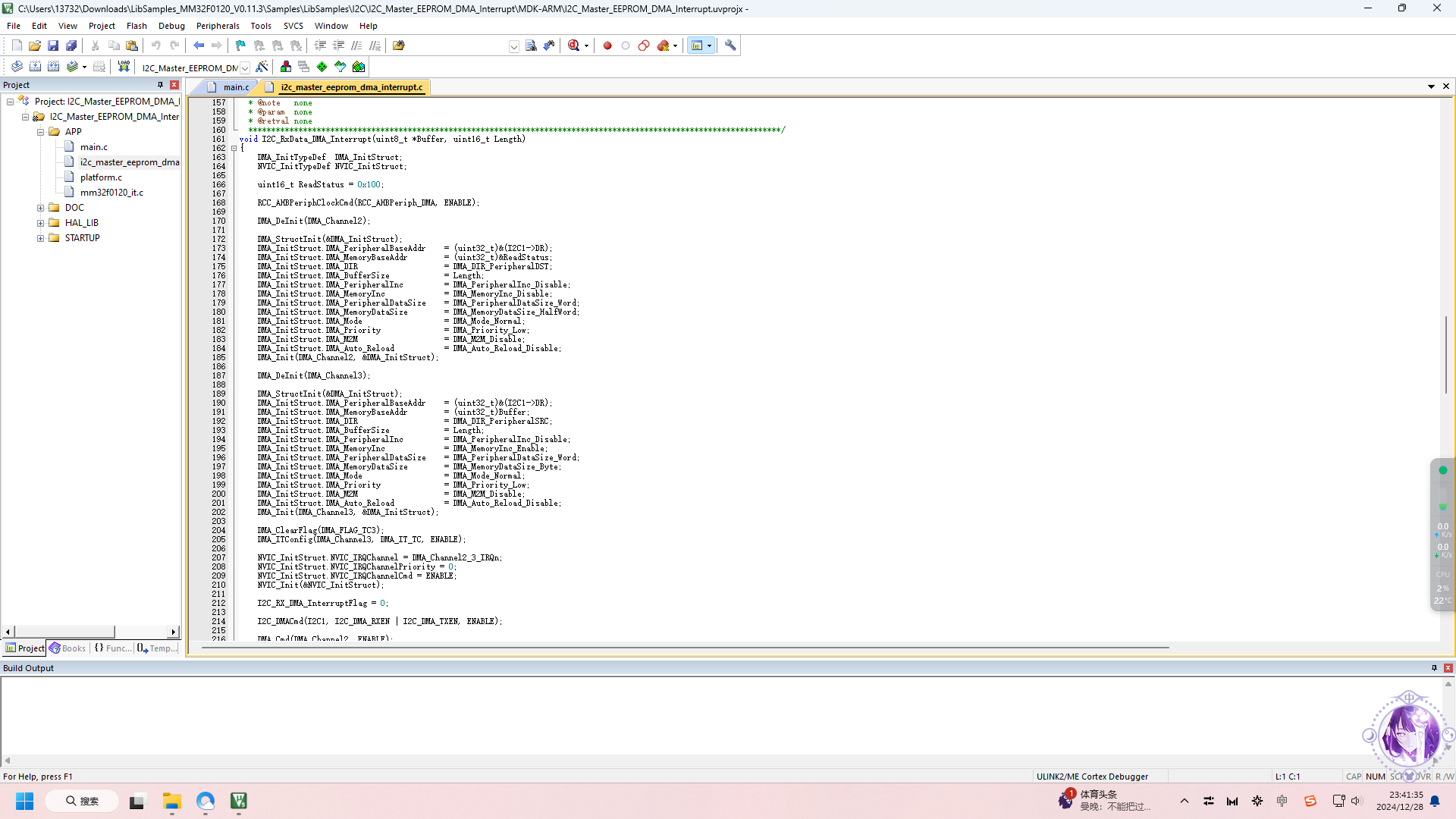Open the Options for Target wand icon
Viewport: 1456px width, 819px height.
[x=262, y=67]
